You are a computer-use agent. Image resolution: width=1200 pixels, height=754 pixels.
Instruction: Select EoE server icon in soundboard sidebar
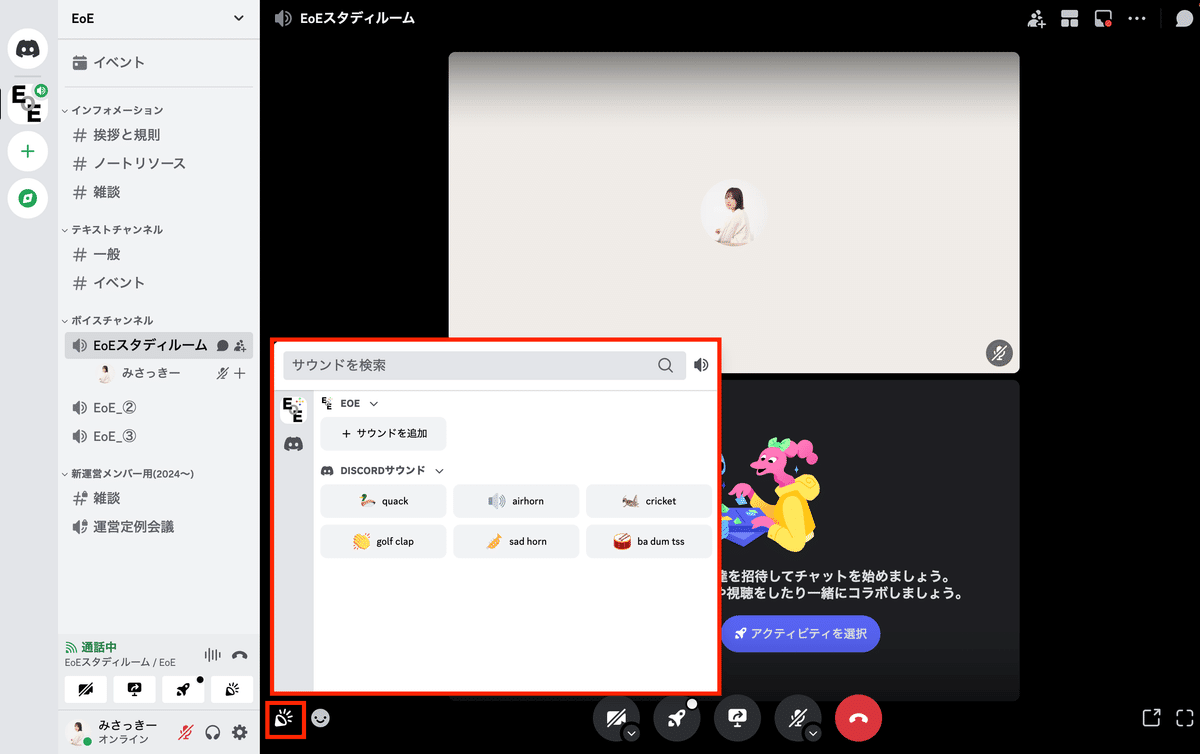click(293, 408)
